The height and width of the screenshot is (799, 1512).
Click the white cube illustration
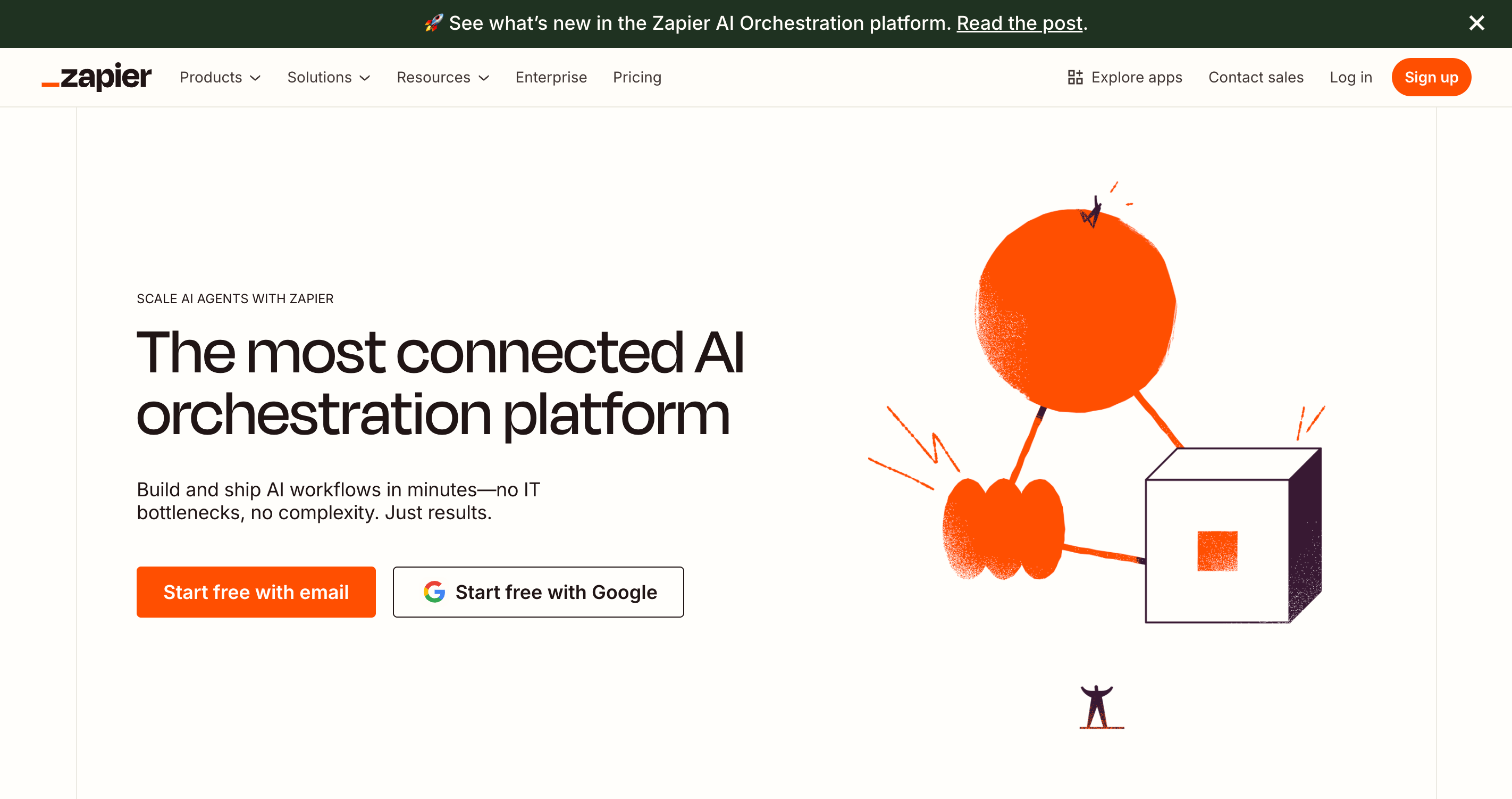[x=1233, y=535]
